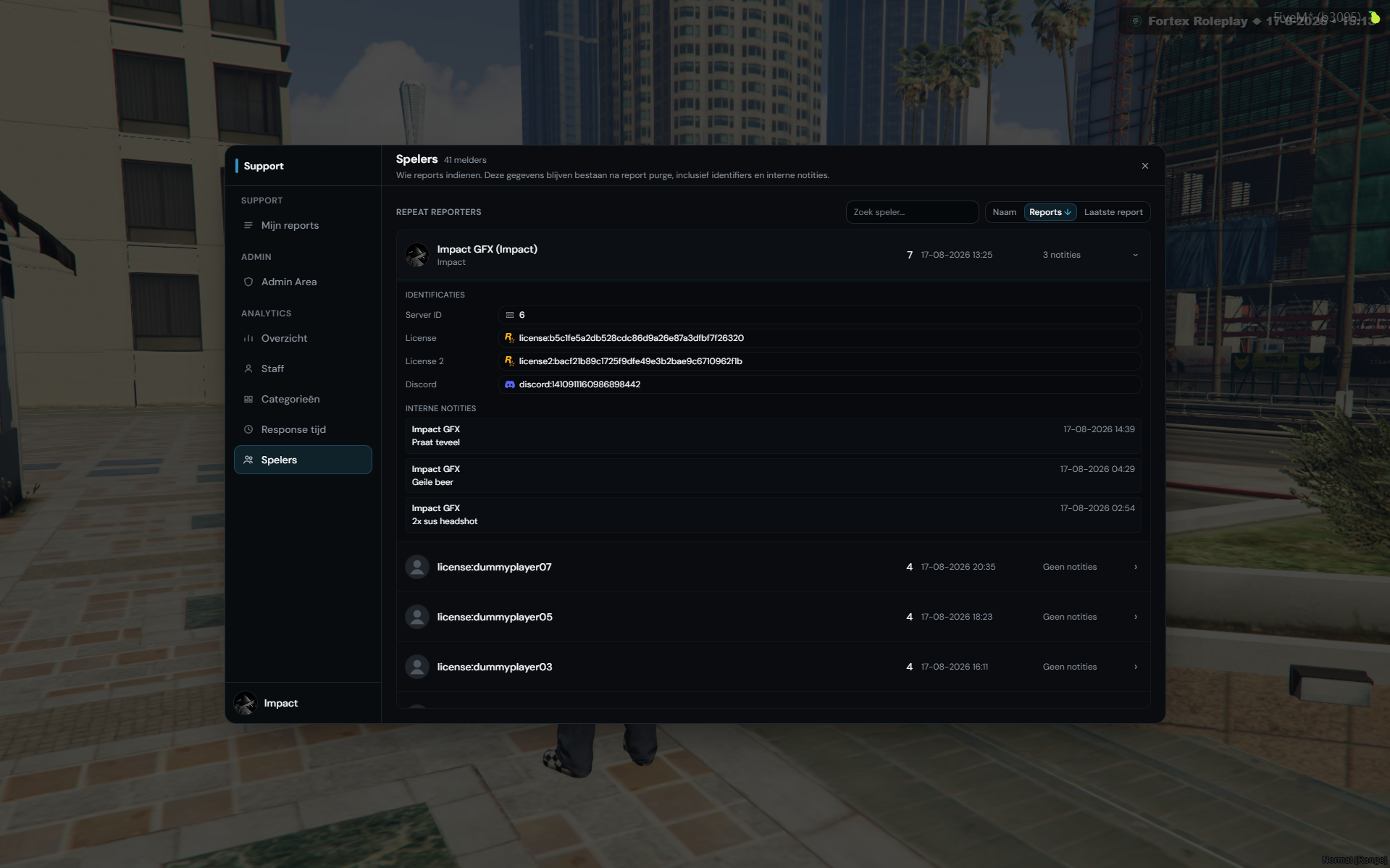Click 'Geen notities' on dummyplayer05 row
1390x868 pixels.
coord(1069,617)
